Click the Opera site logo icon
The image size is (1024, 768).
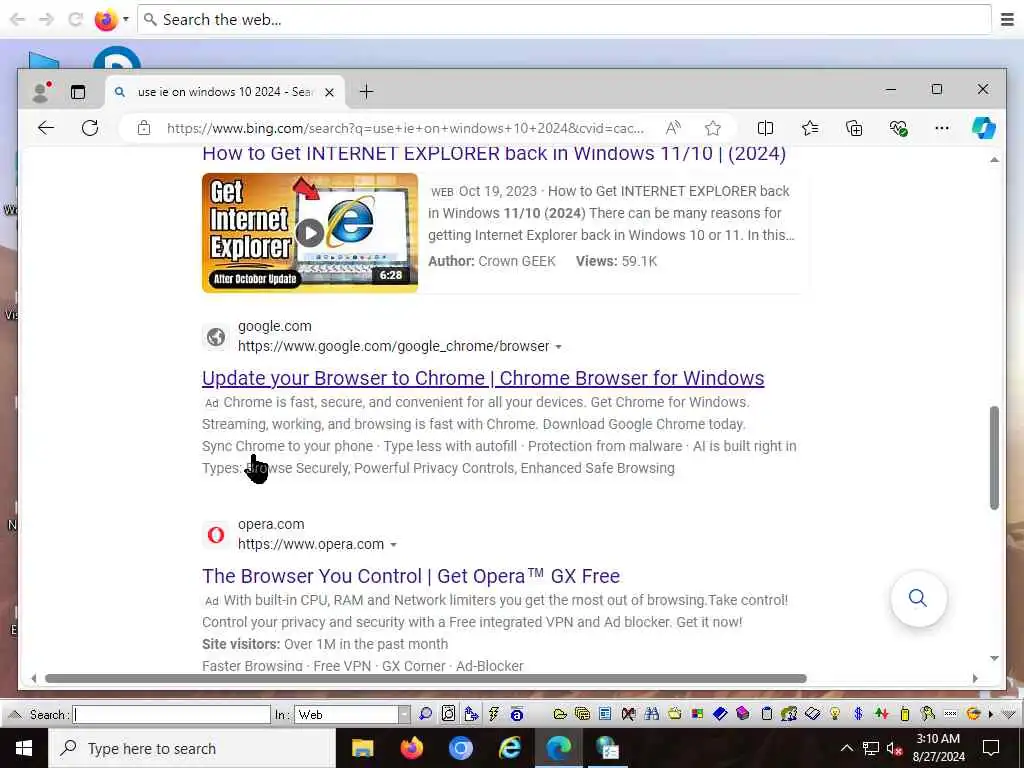coord(216,535)
